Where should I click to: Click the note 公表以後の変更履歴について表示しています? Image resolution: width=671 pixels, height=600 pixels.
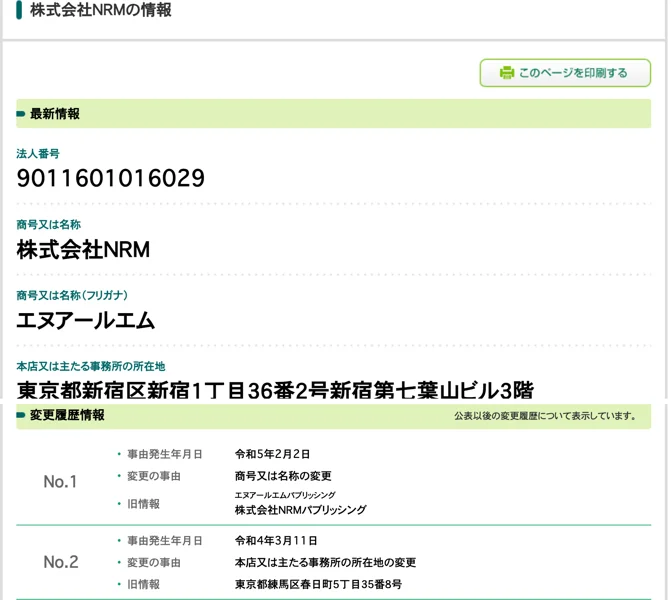click(x=545, y=416)
